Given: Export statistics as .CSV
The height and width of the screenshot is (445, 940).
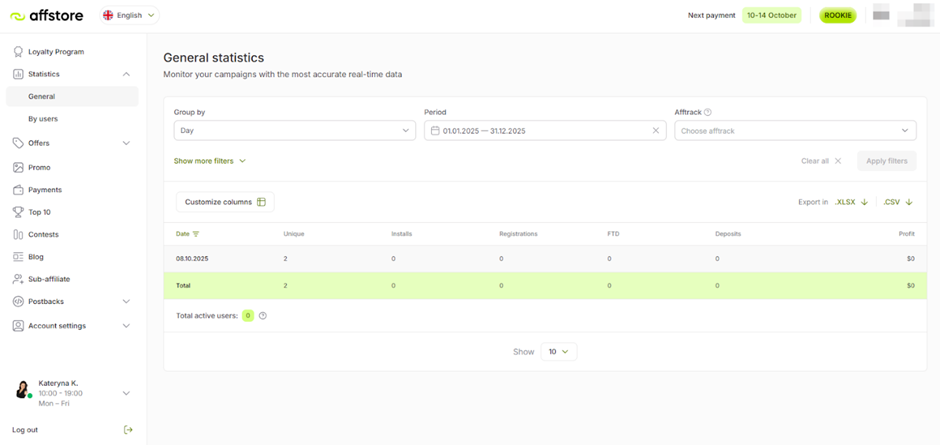Looking at the screenshot, I should (897, 202).
